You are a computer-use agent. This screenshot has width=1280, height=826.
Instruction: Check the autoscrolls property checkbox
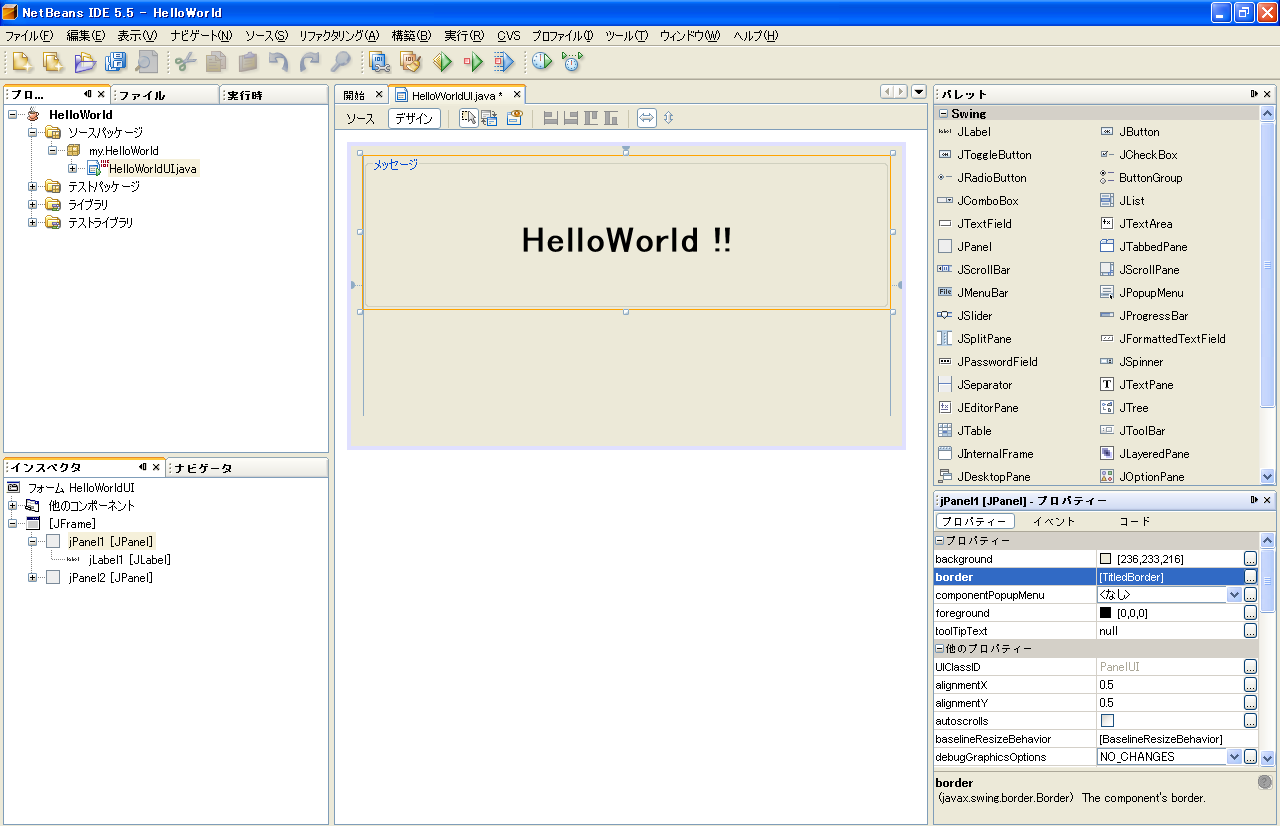(1107, 721)
